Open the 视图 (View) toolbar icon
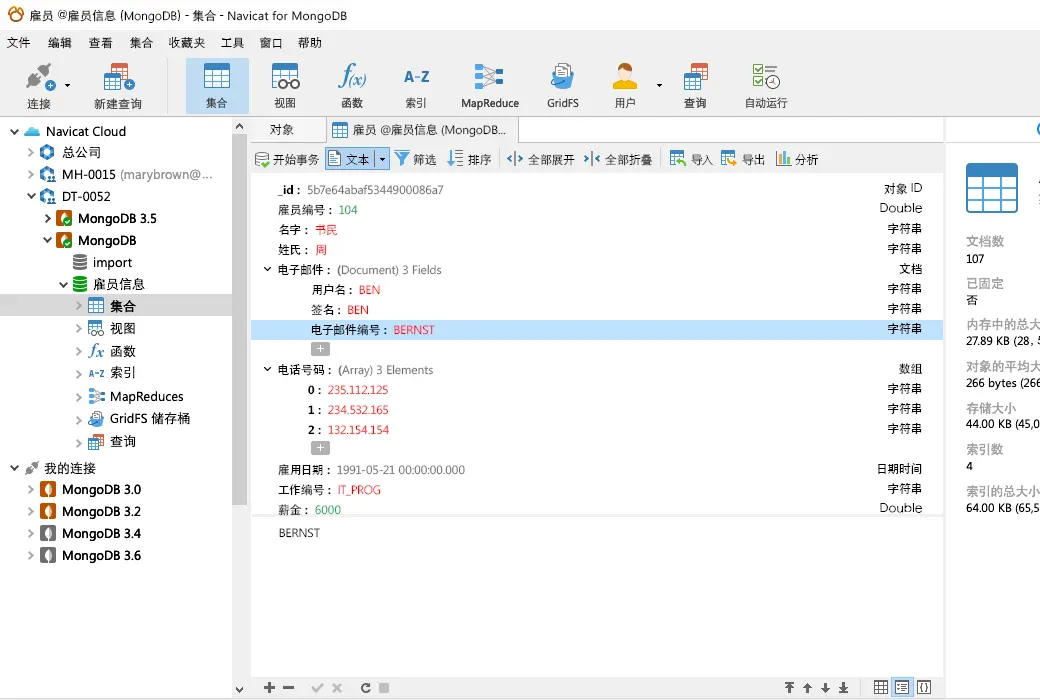The height and width of the screenshot is (700, 1040). point(285,86)
